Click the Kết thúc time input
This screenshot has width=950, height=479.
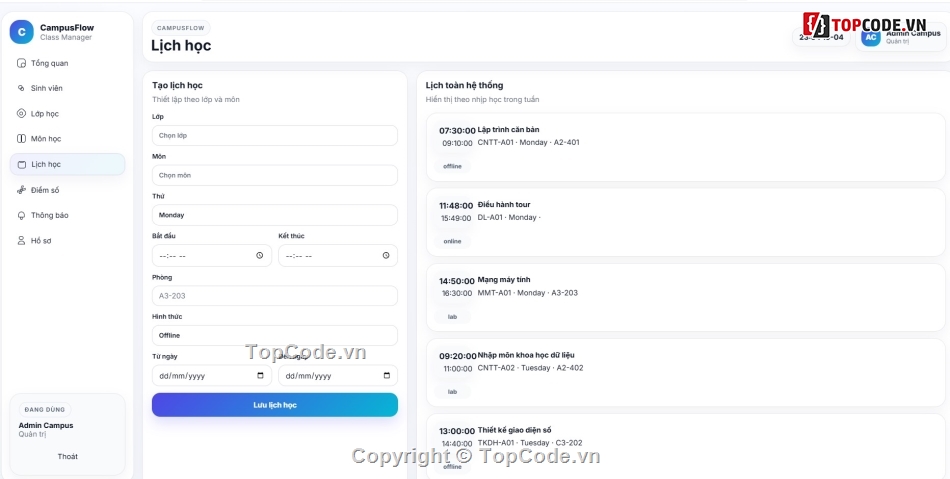pyautogui.click(x=337, y=256)
